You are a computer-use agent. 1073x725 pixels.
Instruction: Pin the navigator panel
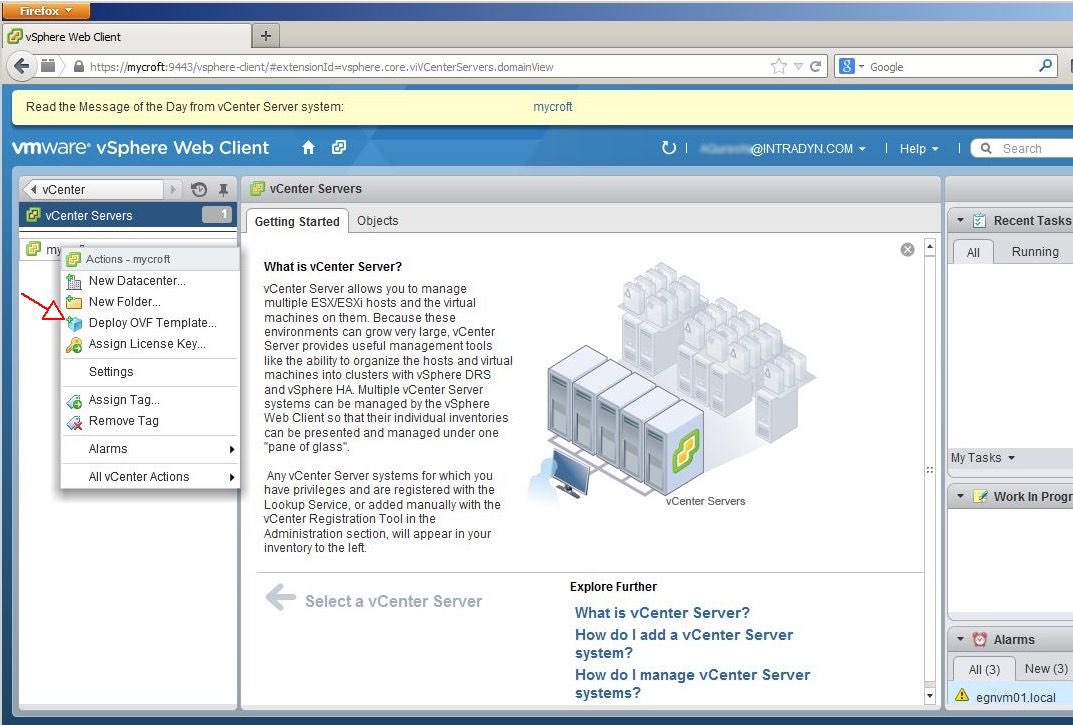[x=223, y=190]
